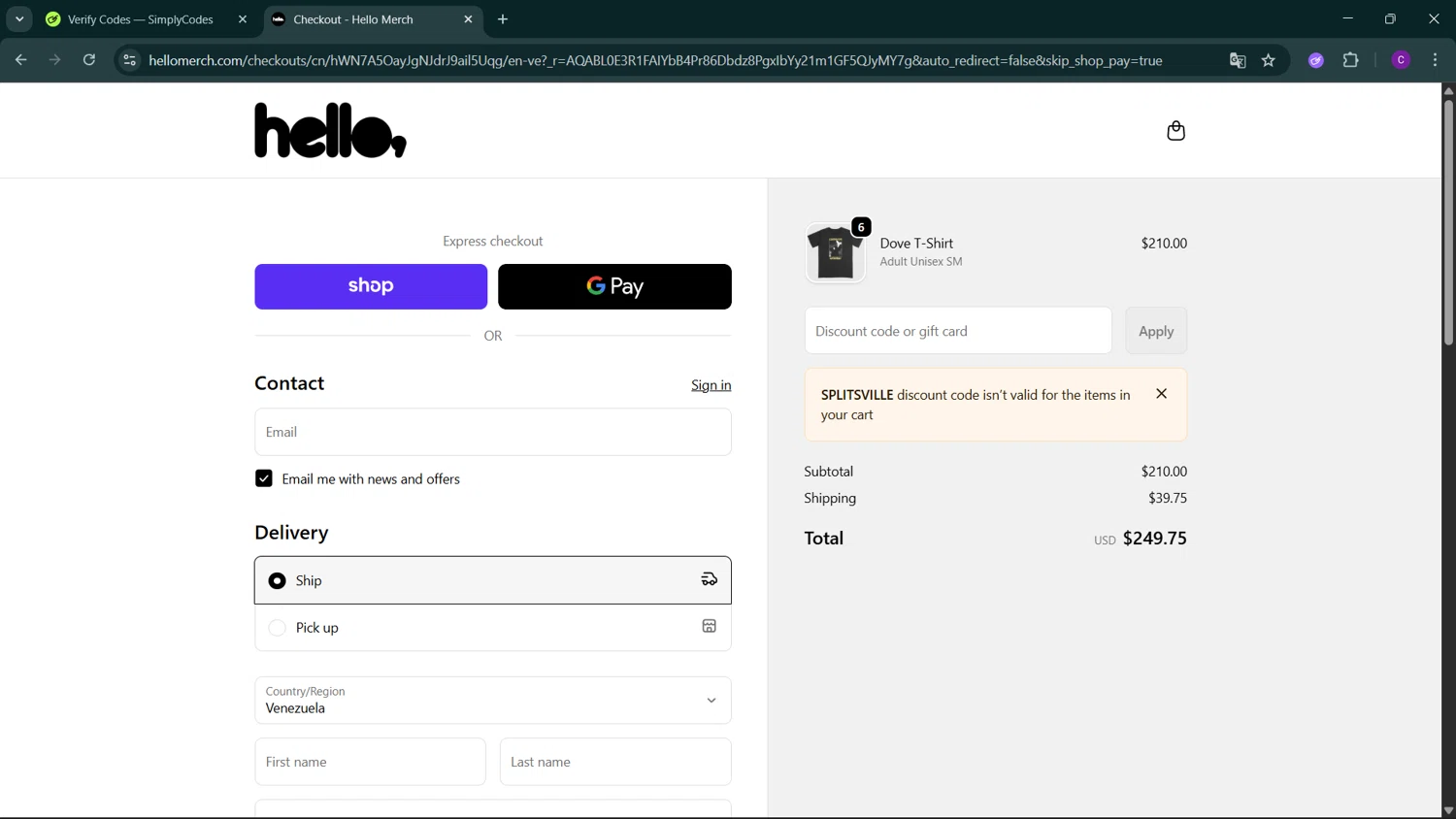This screenshot has width=1456, height=819.
Task: Click the Dove T-Shirt product name
Action: click(x=916, y=244)
